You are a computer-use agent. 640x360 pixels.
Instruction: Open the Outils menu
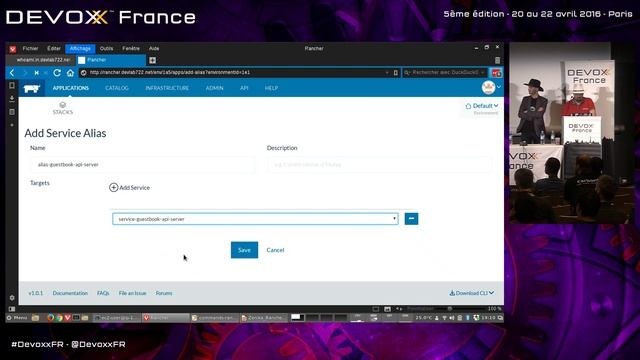click(106, 49)
